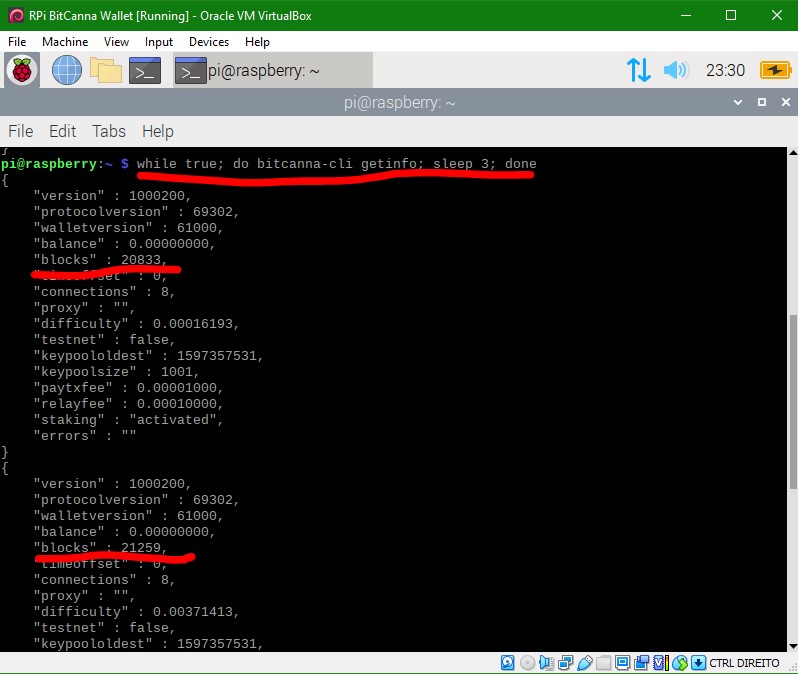Click the terminal scrollbar thumb
This screenshot has height=674, width=798.
point(793,402)
